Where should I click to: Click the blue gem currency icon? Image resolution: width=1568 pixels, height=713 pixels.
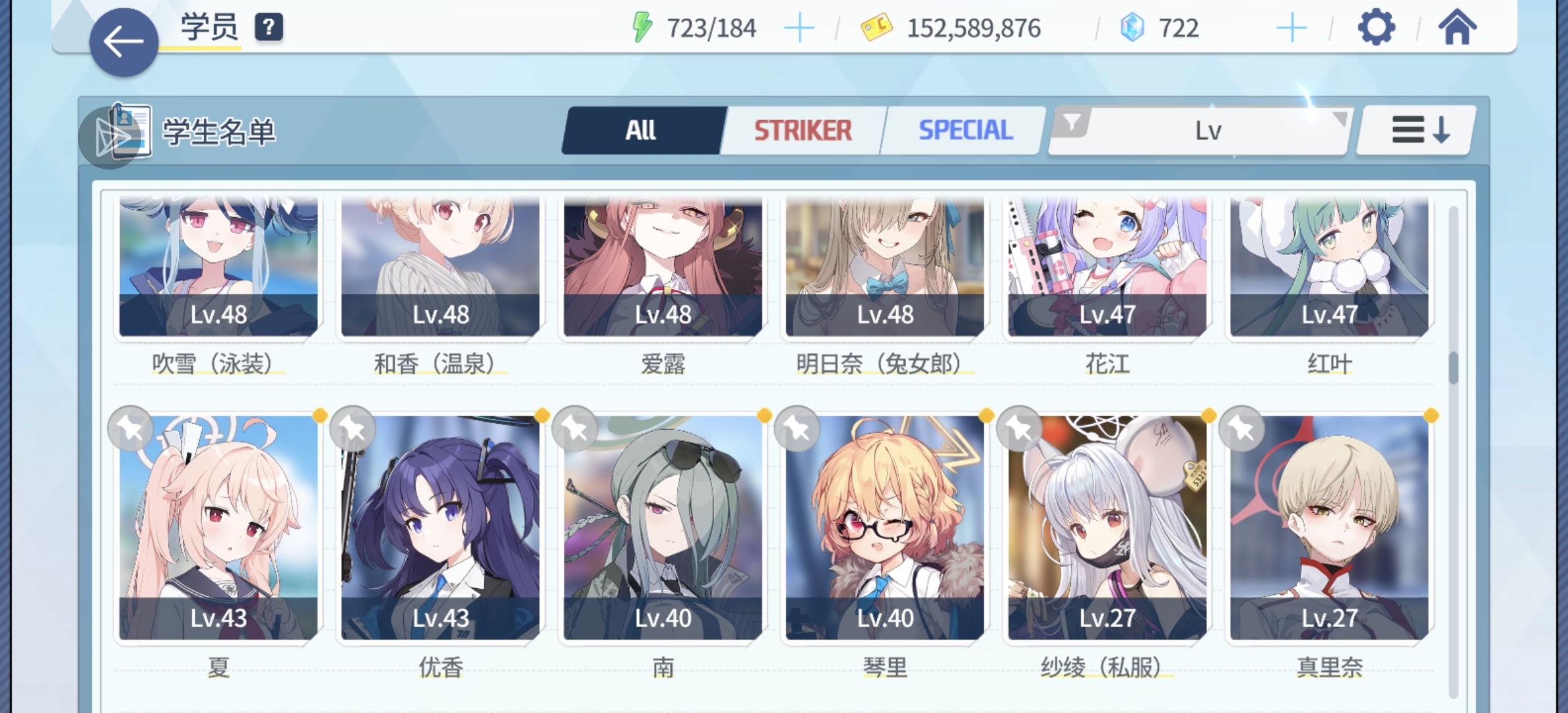pyautogui.click(x=1132, y=28)
